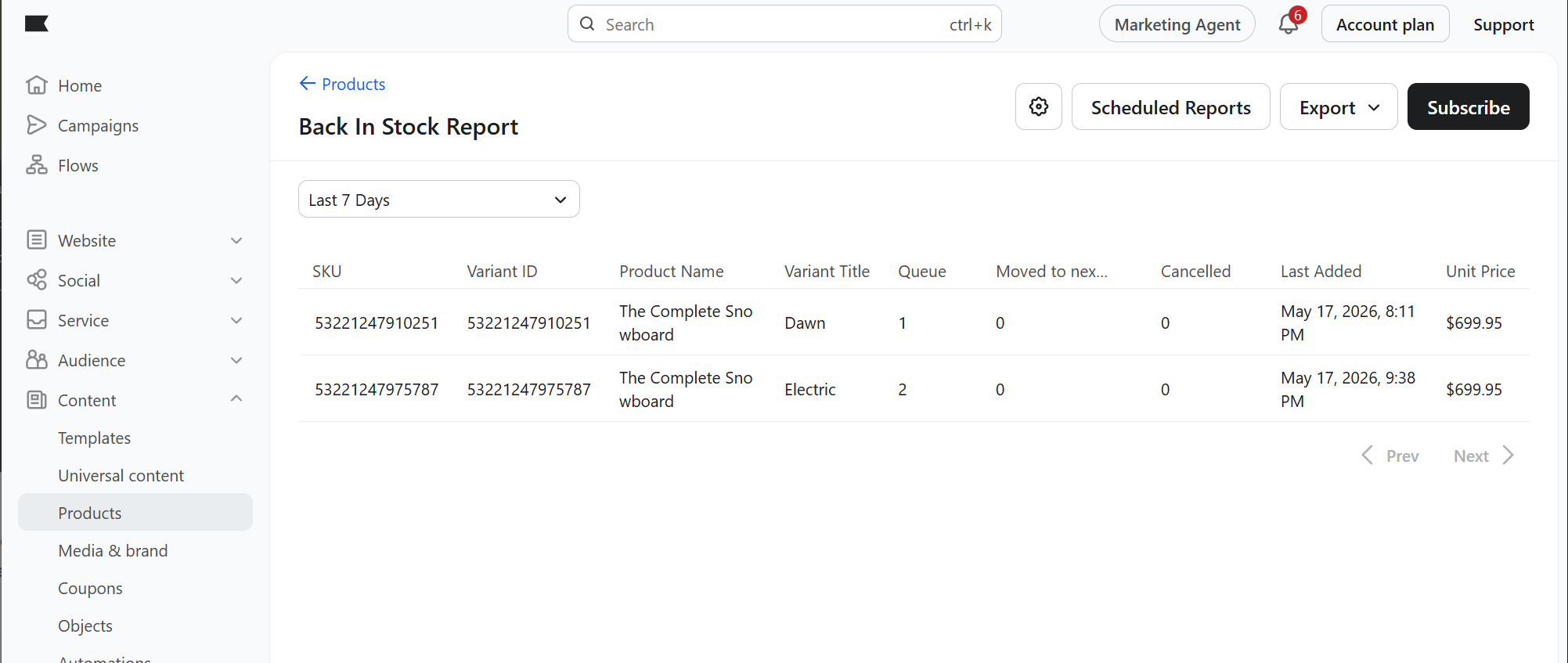Click the Product Name cell in the Electric row
Screen dimensions: 1568x663
(x=686, y=389)
